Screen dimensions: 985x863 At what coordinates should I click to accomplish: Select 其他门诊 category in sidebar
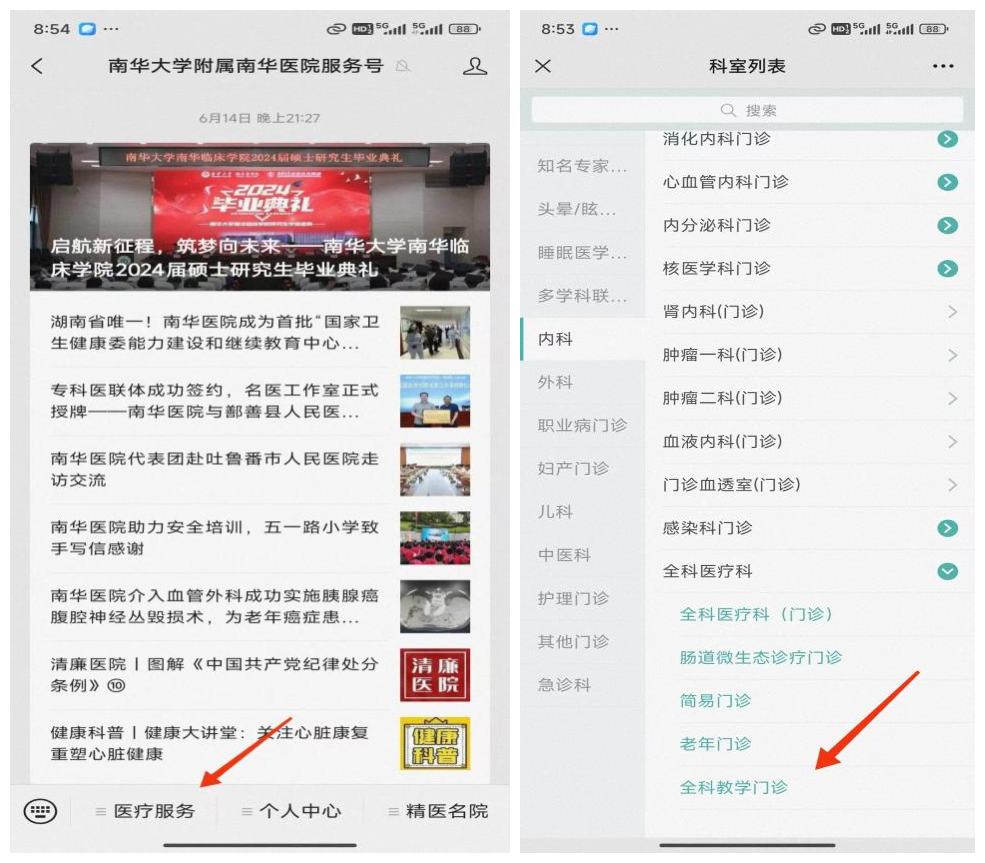[x=582, y=642]
